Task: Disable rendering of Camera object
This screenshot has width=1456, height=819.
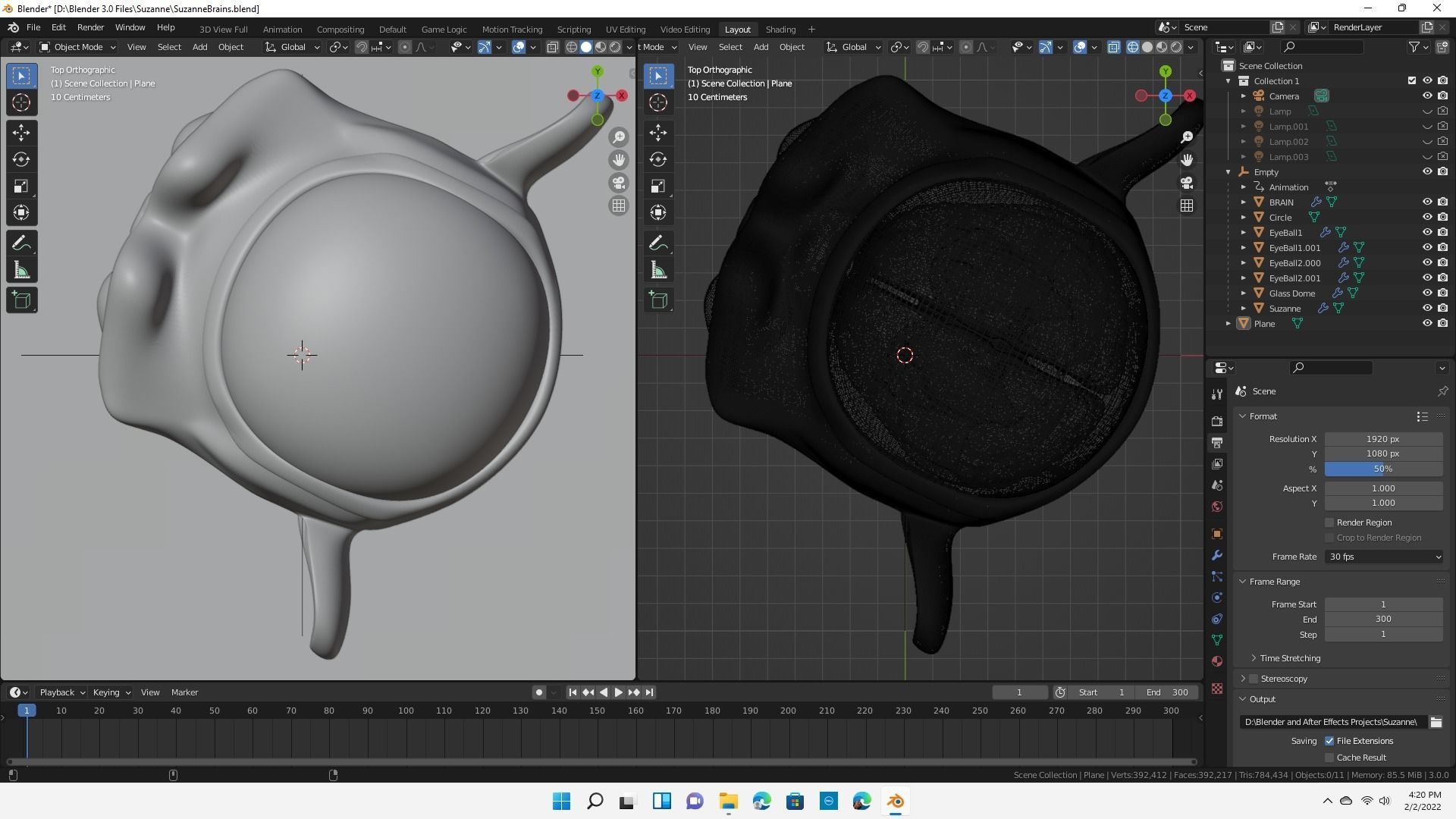Action: click(1442, 96)
